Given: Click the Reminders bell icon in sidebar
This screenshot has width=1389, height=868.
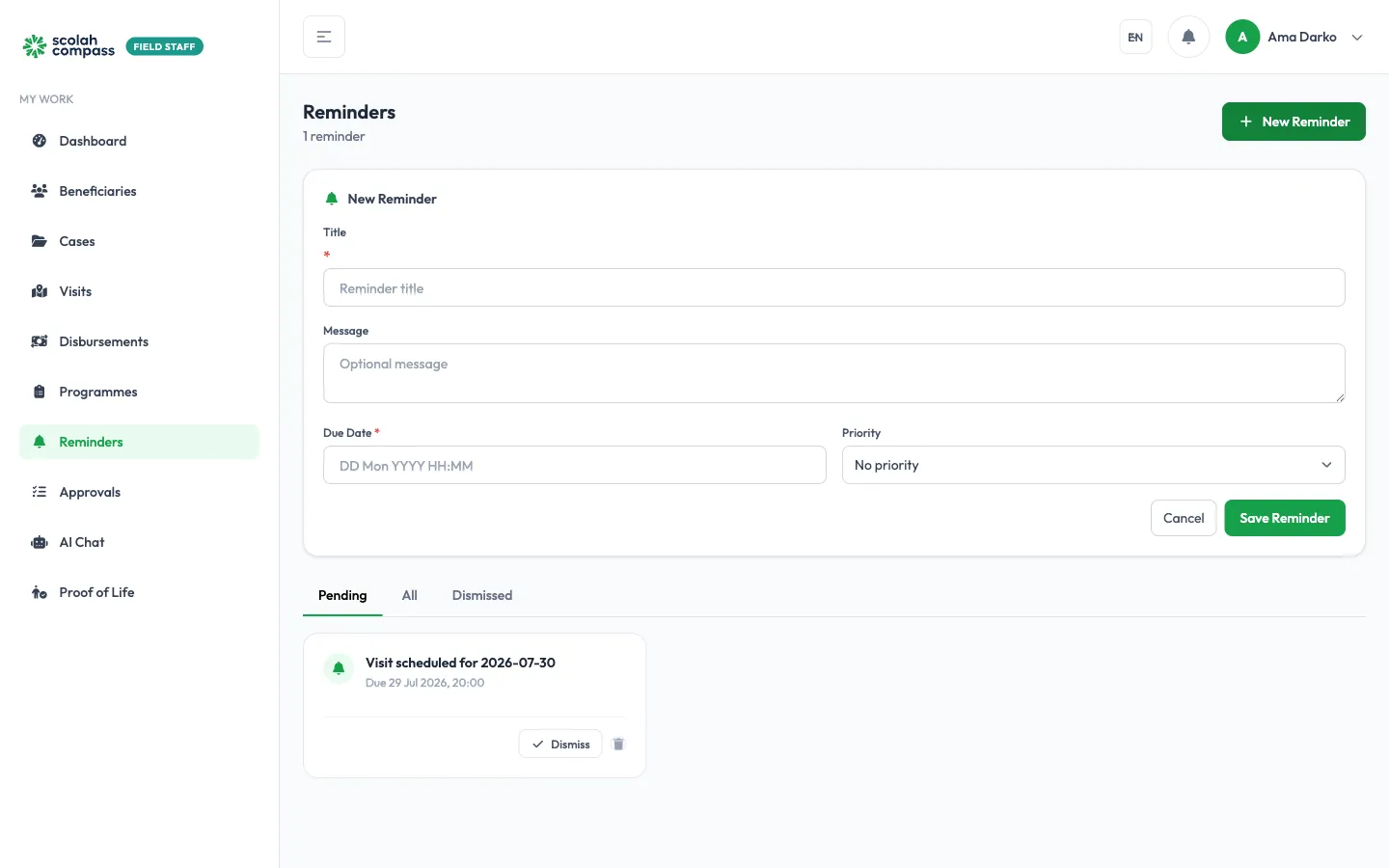Looking at the screenshot, I should tap(40, 442).
